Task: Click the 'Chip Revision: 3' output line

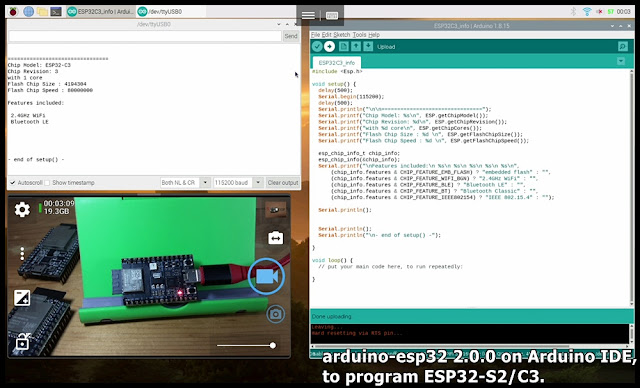Action: click(x=33, y=71)
